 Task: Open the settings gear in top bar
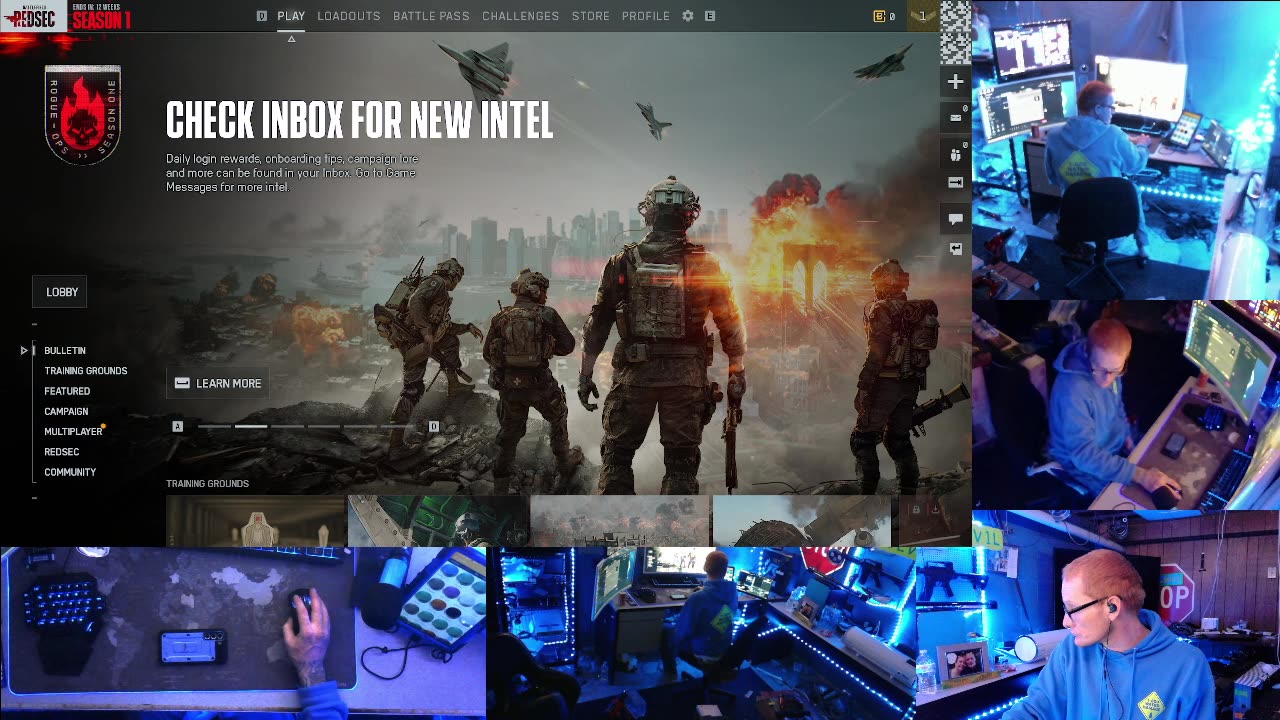pyautogui.click(x=688, y=16)
